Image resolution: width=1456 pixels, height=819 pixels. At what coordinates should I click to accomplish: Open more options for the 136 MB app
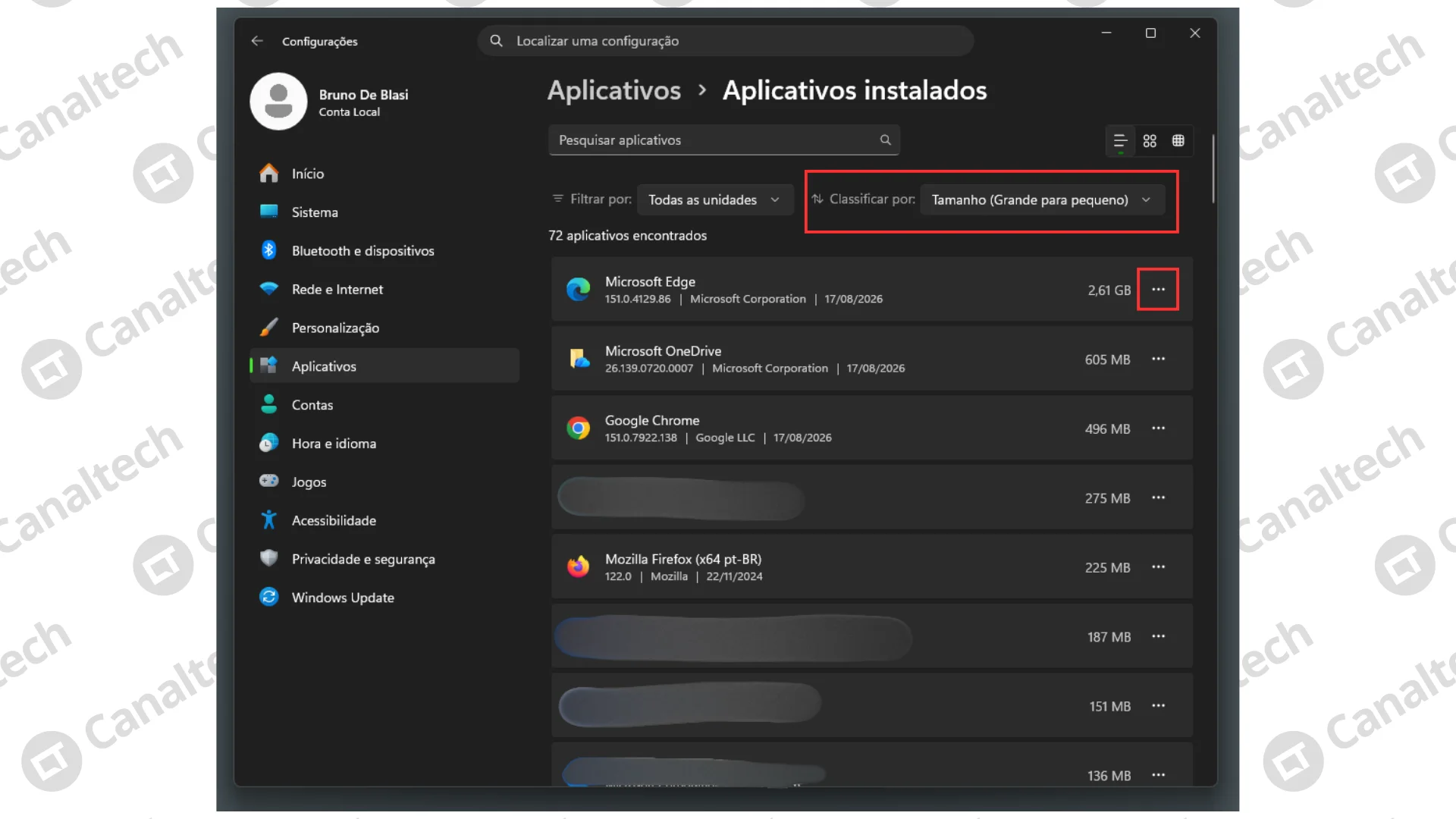[x=1158, y=774]
